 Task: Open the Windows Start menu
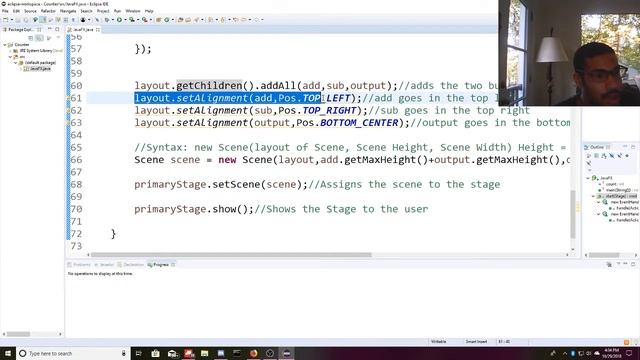(x=8, y=353)
